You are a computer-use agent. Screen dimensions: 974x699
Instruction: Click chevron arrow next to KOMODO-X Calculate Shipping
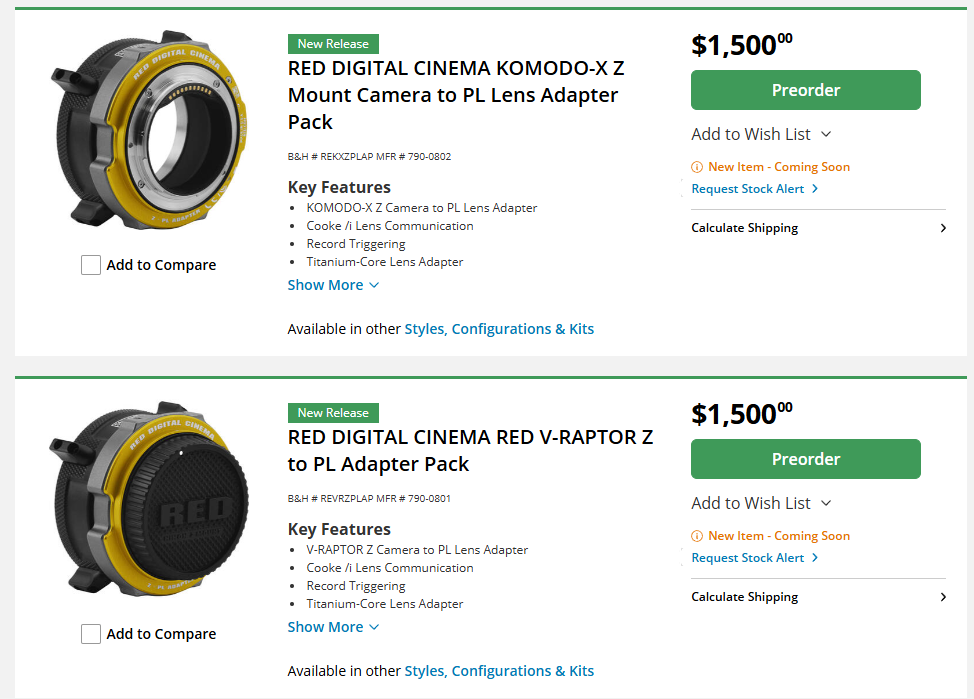[942, 228]
